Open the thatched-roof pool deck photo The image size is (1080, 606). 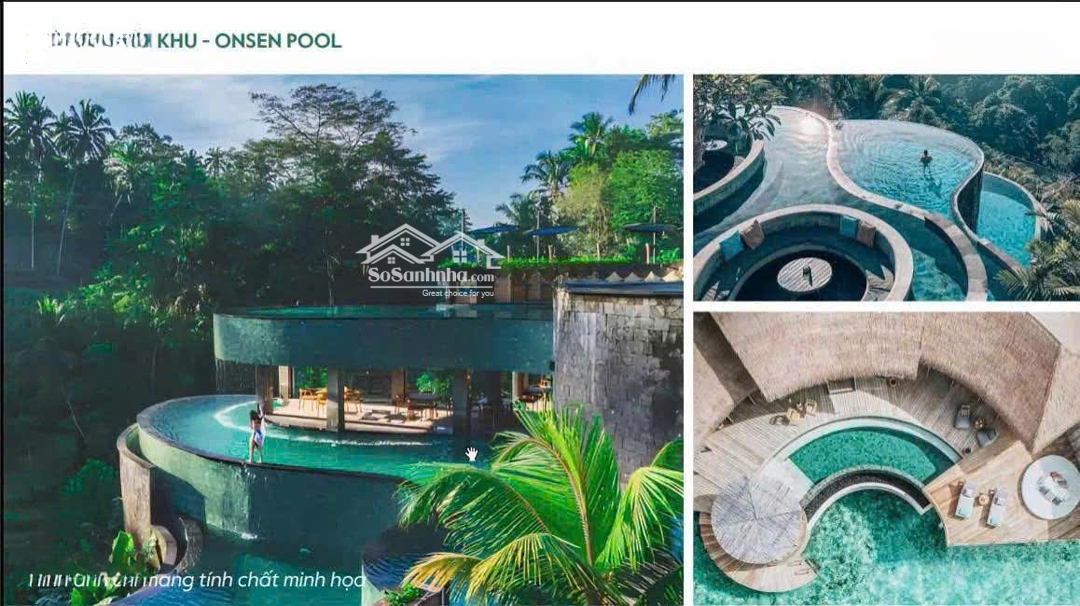pyautogui.click(x=886, y=459)
